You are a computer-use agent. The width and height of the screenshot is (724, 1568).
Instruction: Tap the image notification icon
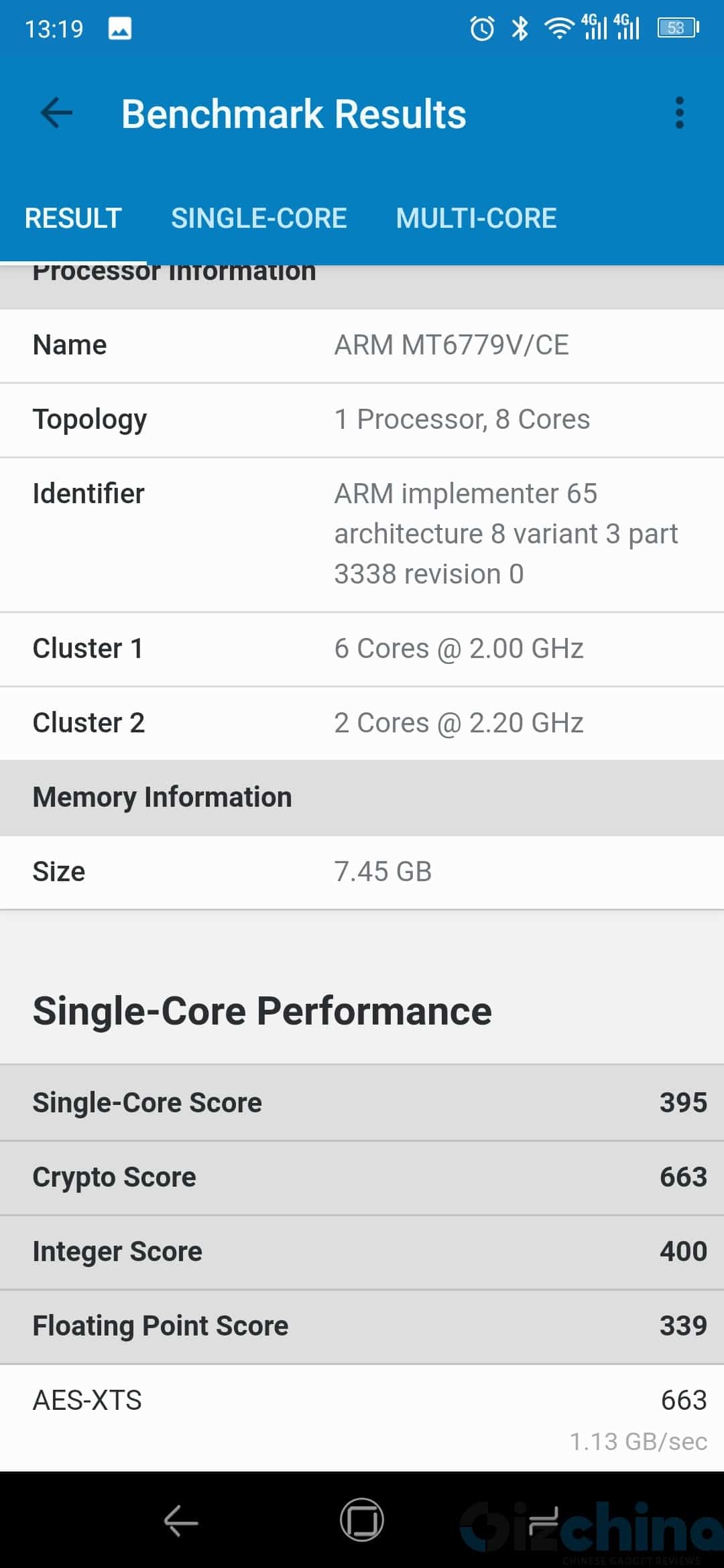click(120, 28)
